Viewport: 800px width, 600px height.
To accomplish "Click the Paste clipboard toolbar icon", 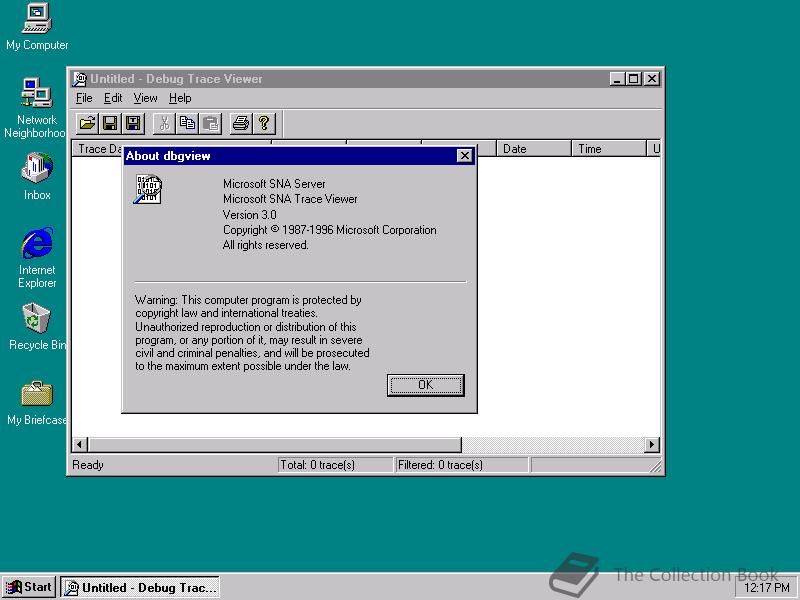I will [210, 123].
